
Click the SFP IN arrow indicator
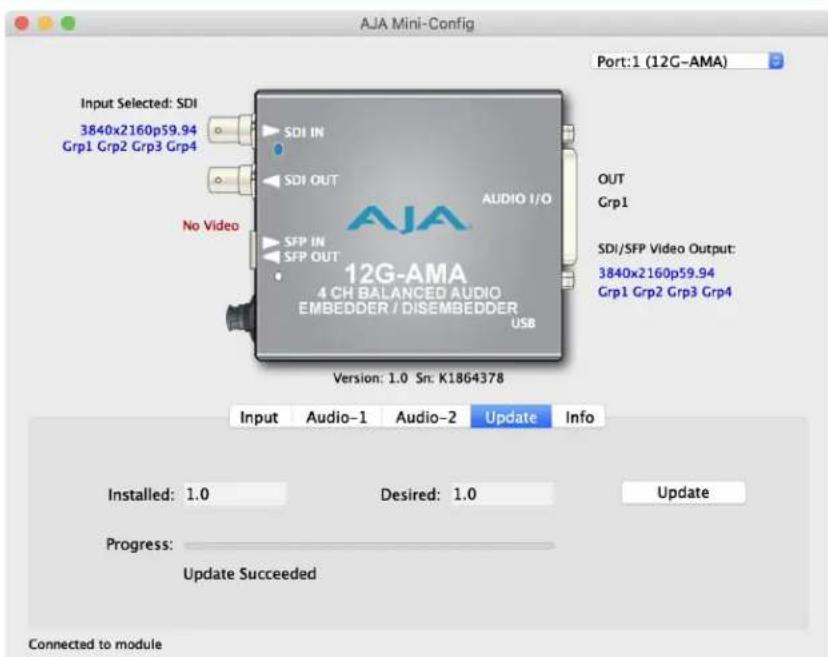click(x=271, y=242)
